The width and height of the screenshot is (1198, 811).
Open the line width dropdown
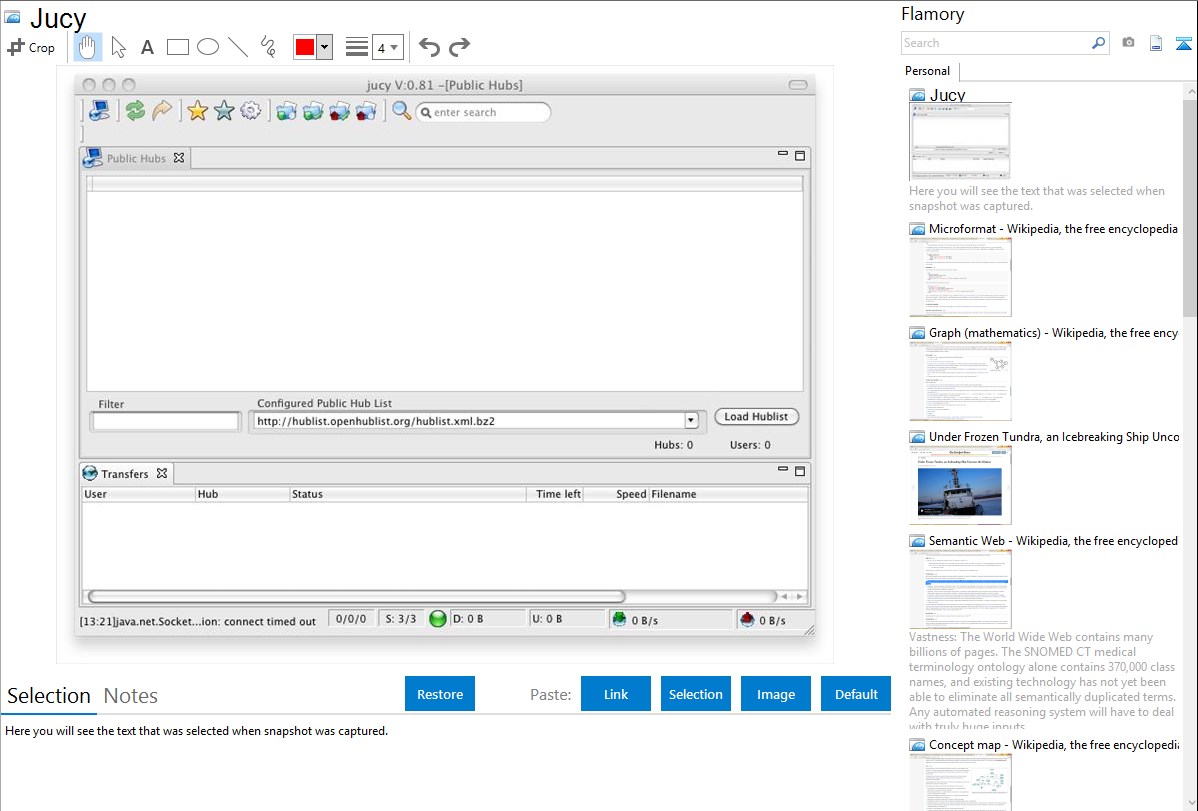[387, 47]
